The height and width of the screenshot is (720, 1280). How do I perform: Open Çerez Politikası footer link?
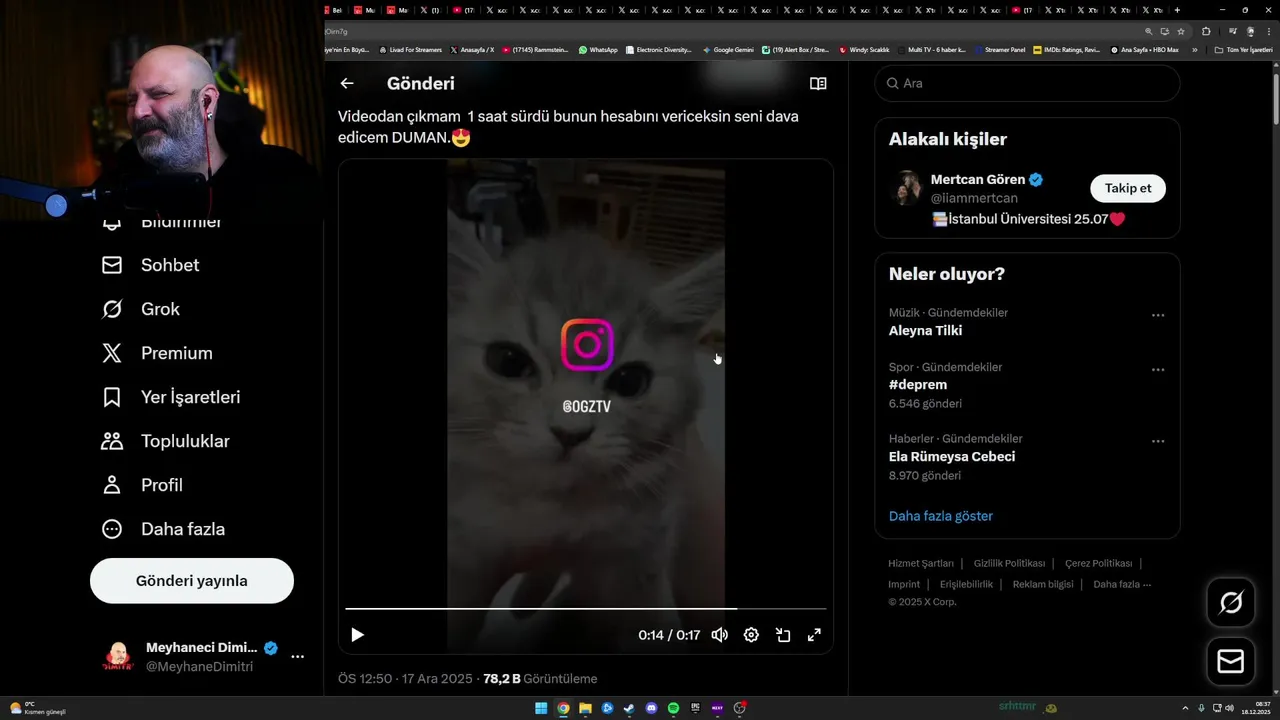[x=1098, y=563]
